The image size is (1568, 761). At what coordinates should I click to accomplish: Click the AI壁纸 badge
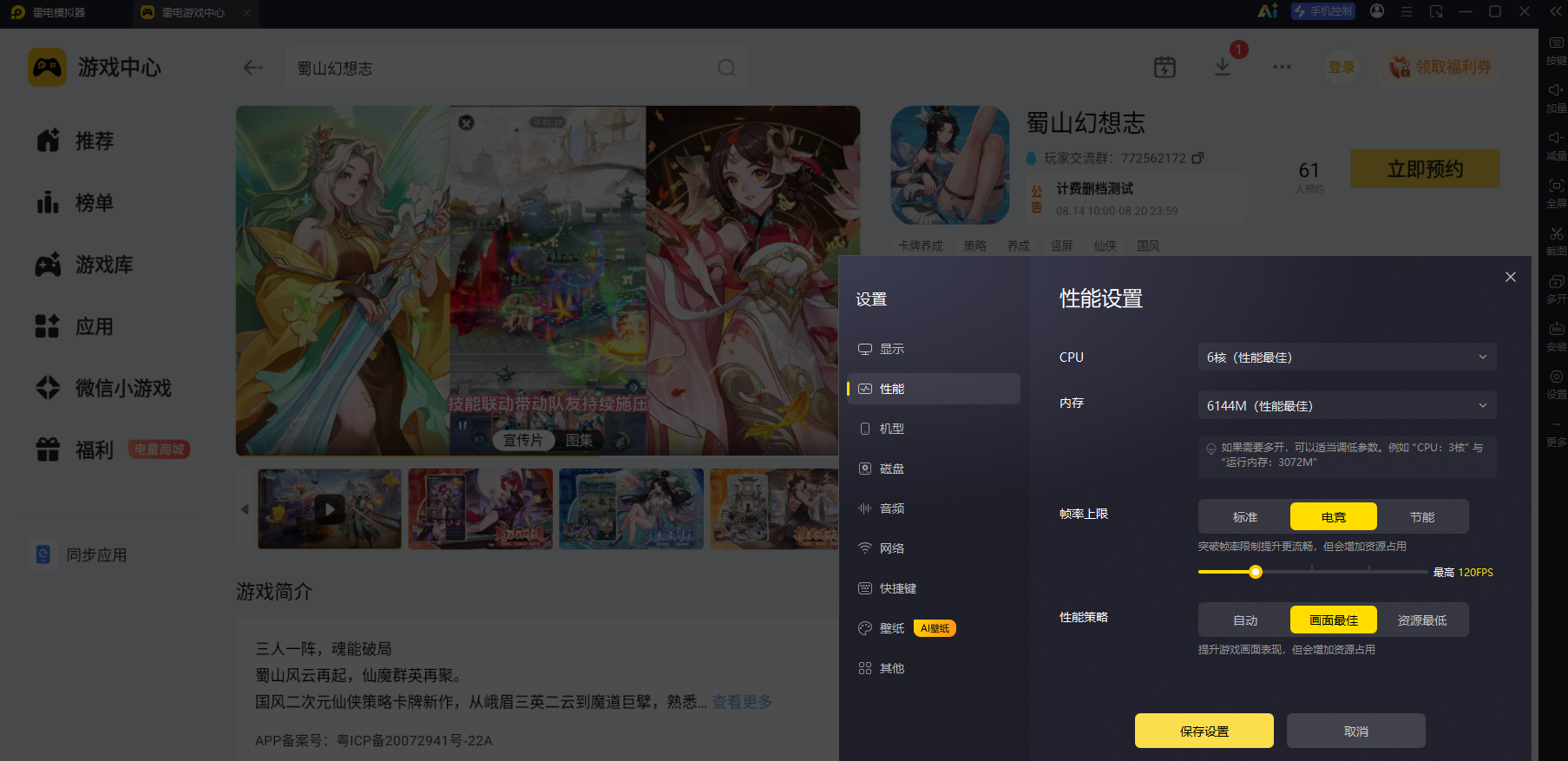935,628
